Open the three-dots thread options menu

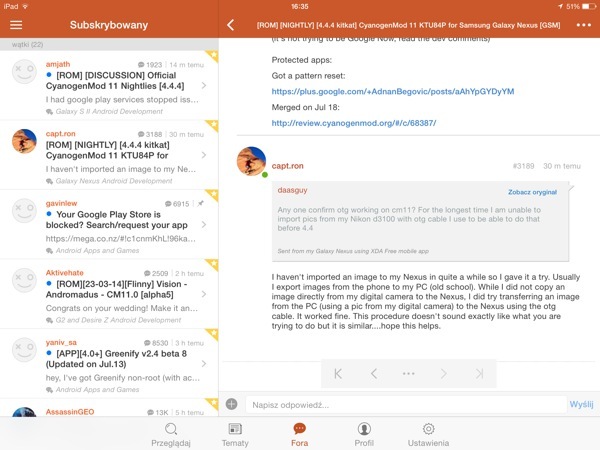[x=584, y=25]
